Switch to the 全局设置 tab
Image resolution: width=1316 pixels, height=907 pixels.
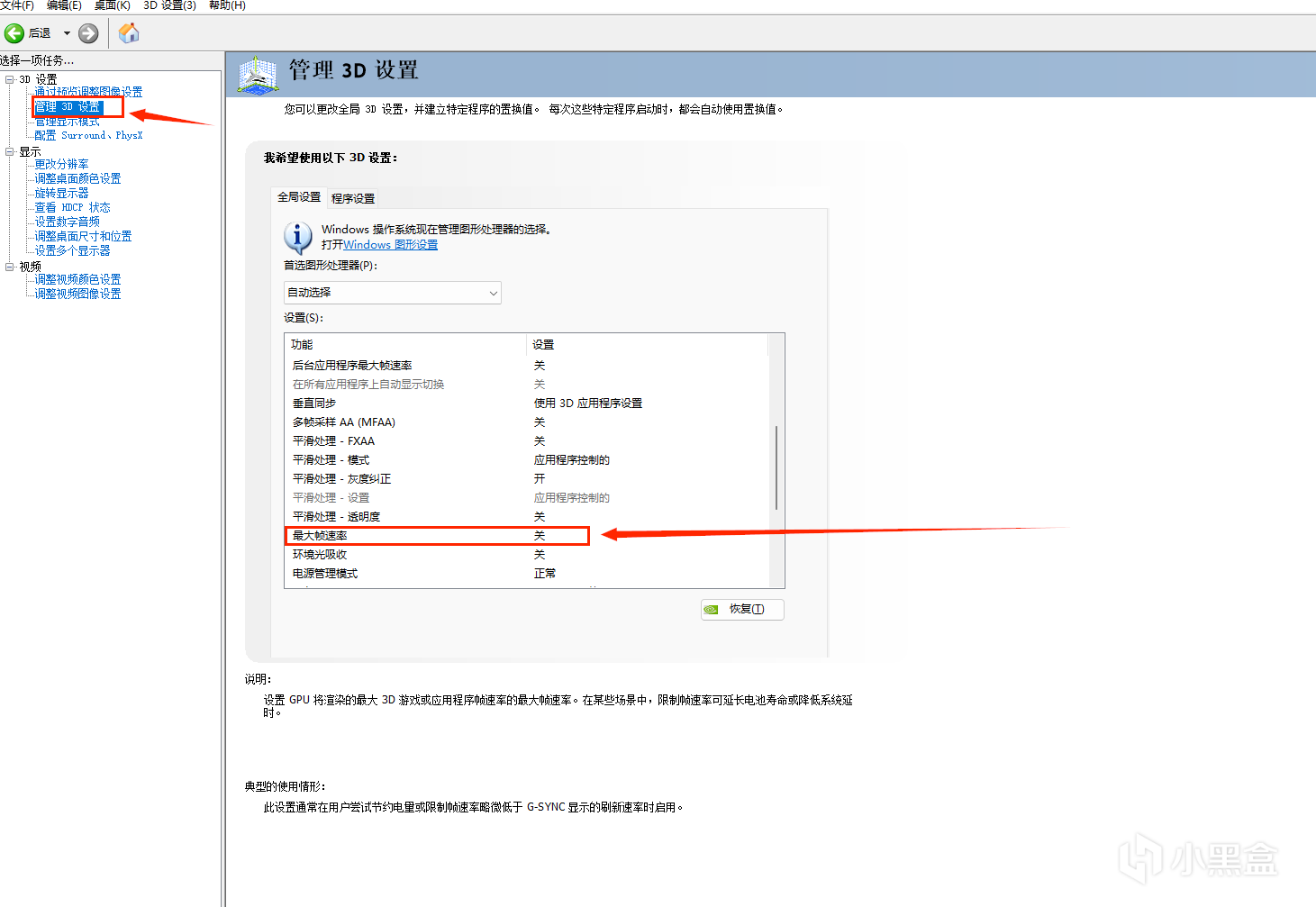299,197
